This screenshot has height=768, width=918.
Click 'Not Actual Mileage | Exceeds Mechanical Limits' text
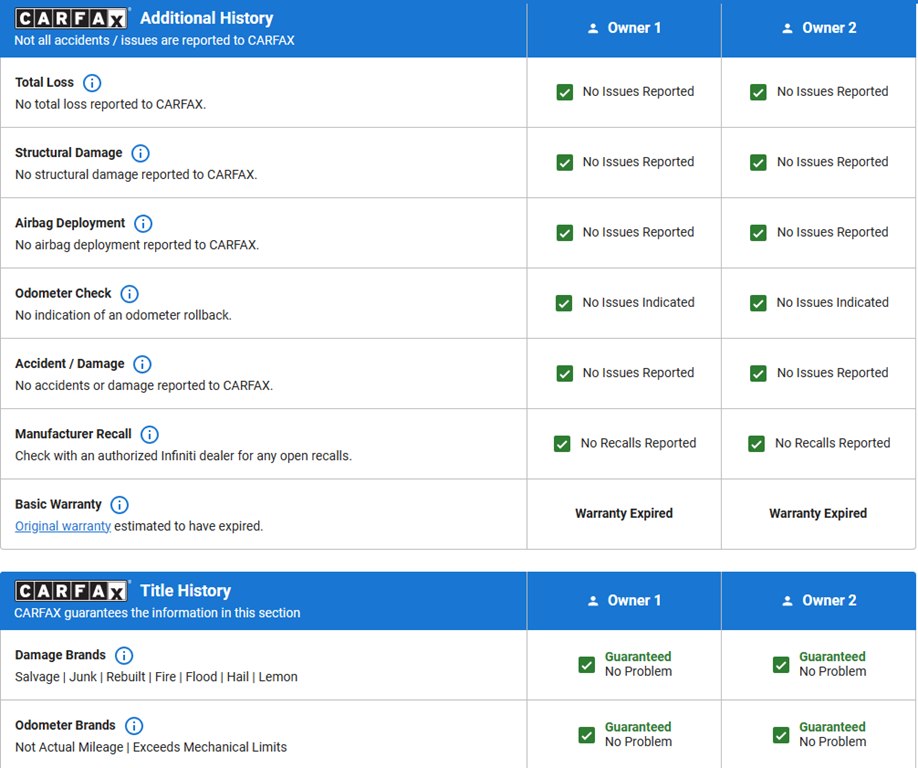coord(151,747)
